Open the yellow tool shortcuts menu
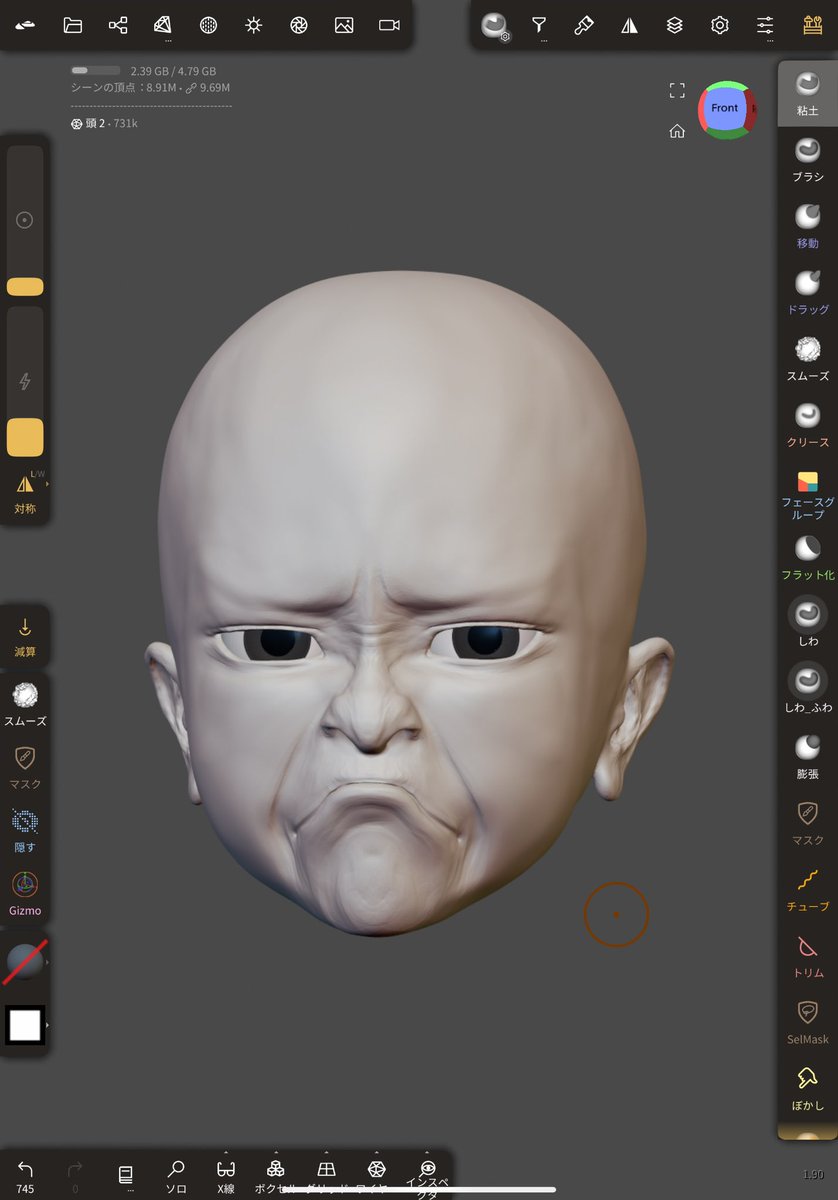Screen dimensions: 838x1200 point(811,25)
